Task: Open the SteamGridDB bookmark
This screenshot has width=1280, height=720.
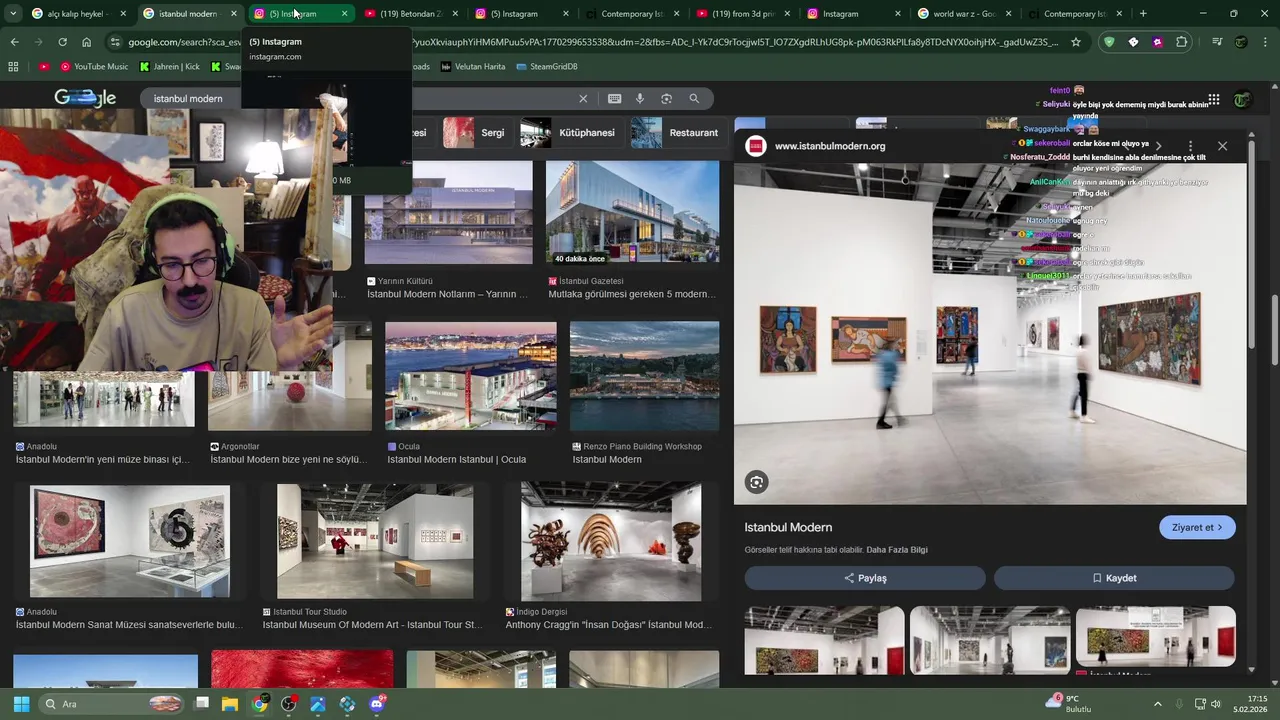Action: pos(547,66)
